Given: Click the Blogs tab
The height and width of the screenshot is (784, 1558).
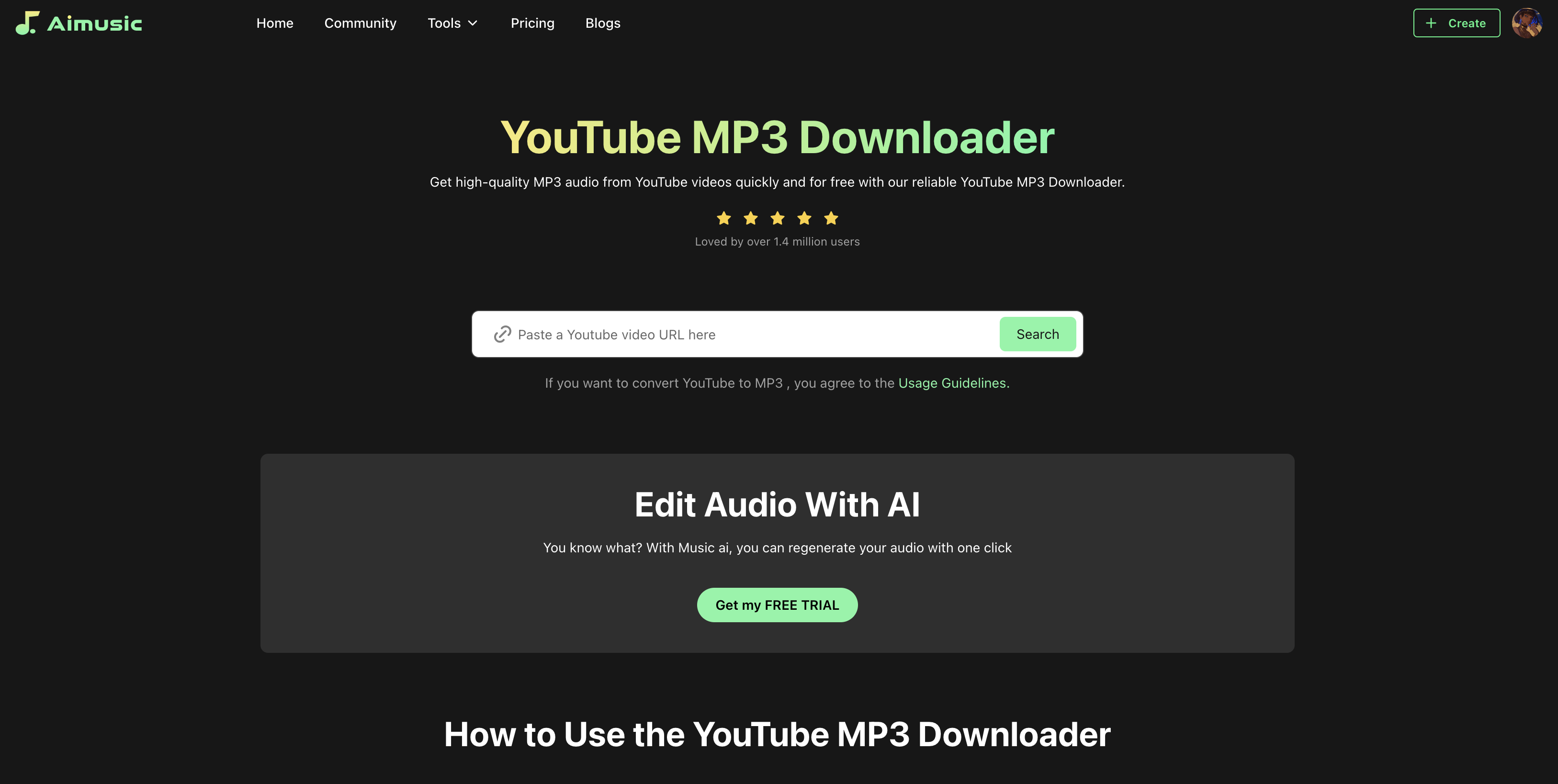Looking at the screenshot, I should 602,22.
